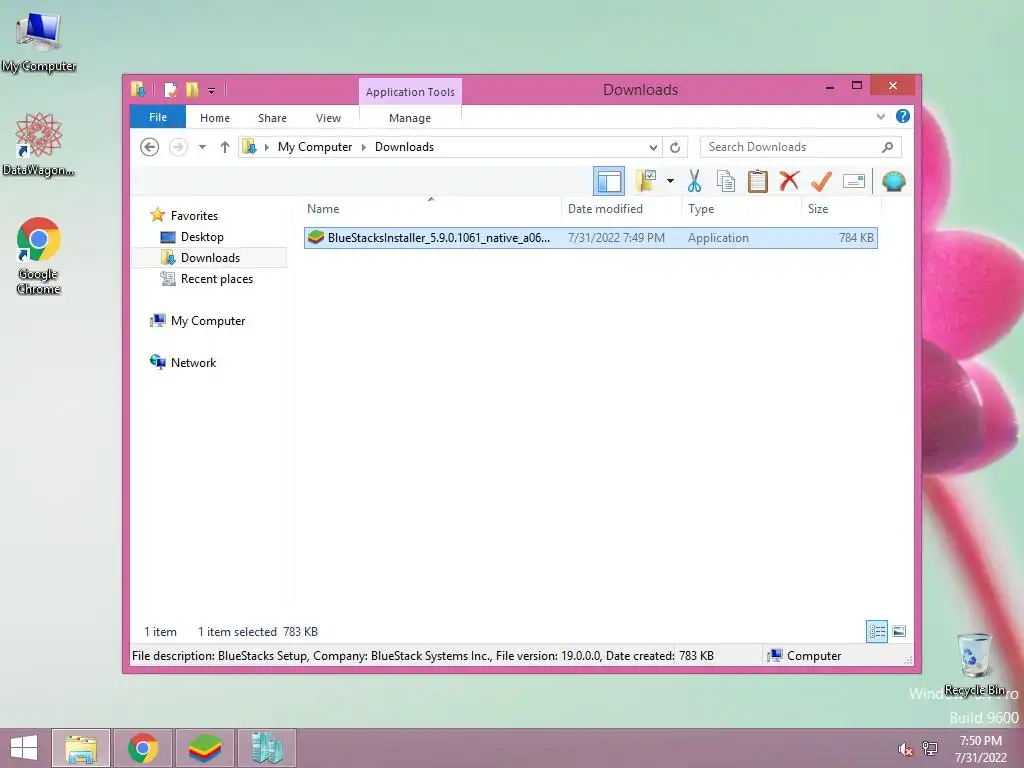This screenshot has width=1024, height=768.
Task: Click My Computer in address breadcrumb
Action: [315, 147]
